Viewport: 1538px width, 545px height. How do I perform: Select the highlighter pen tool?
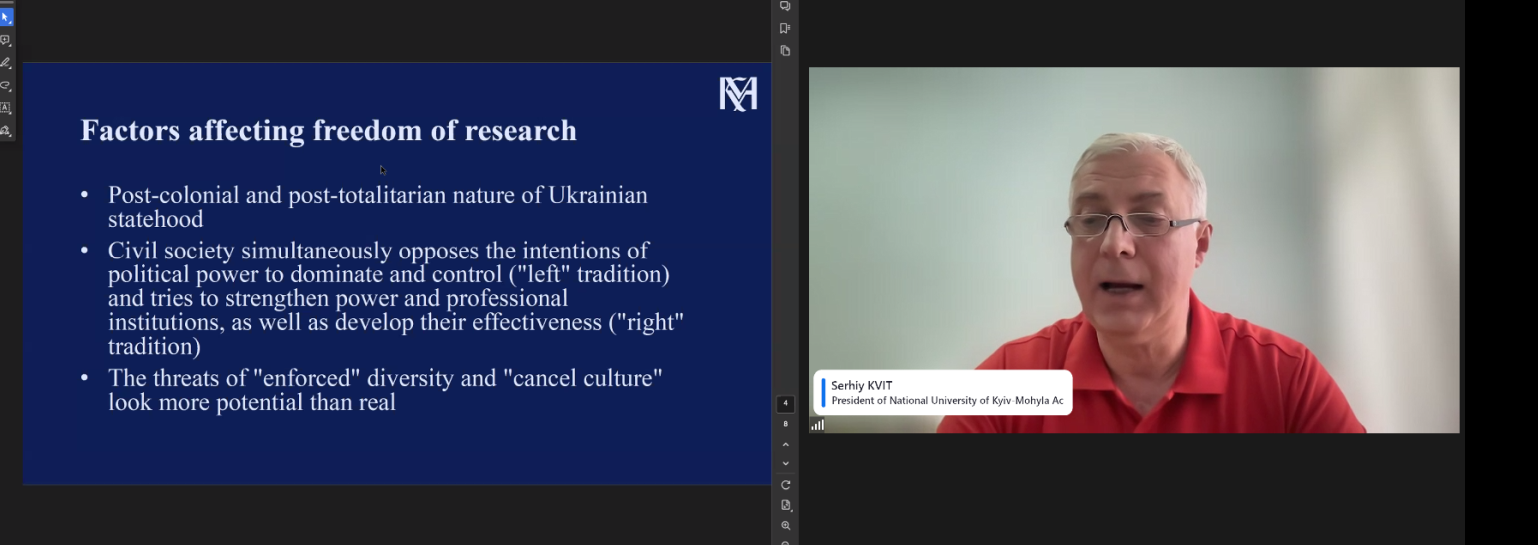[5, 63]
